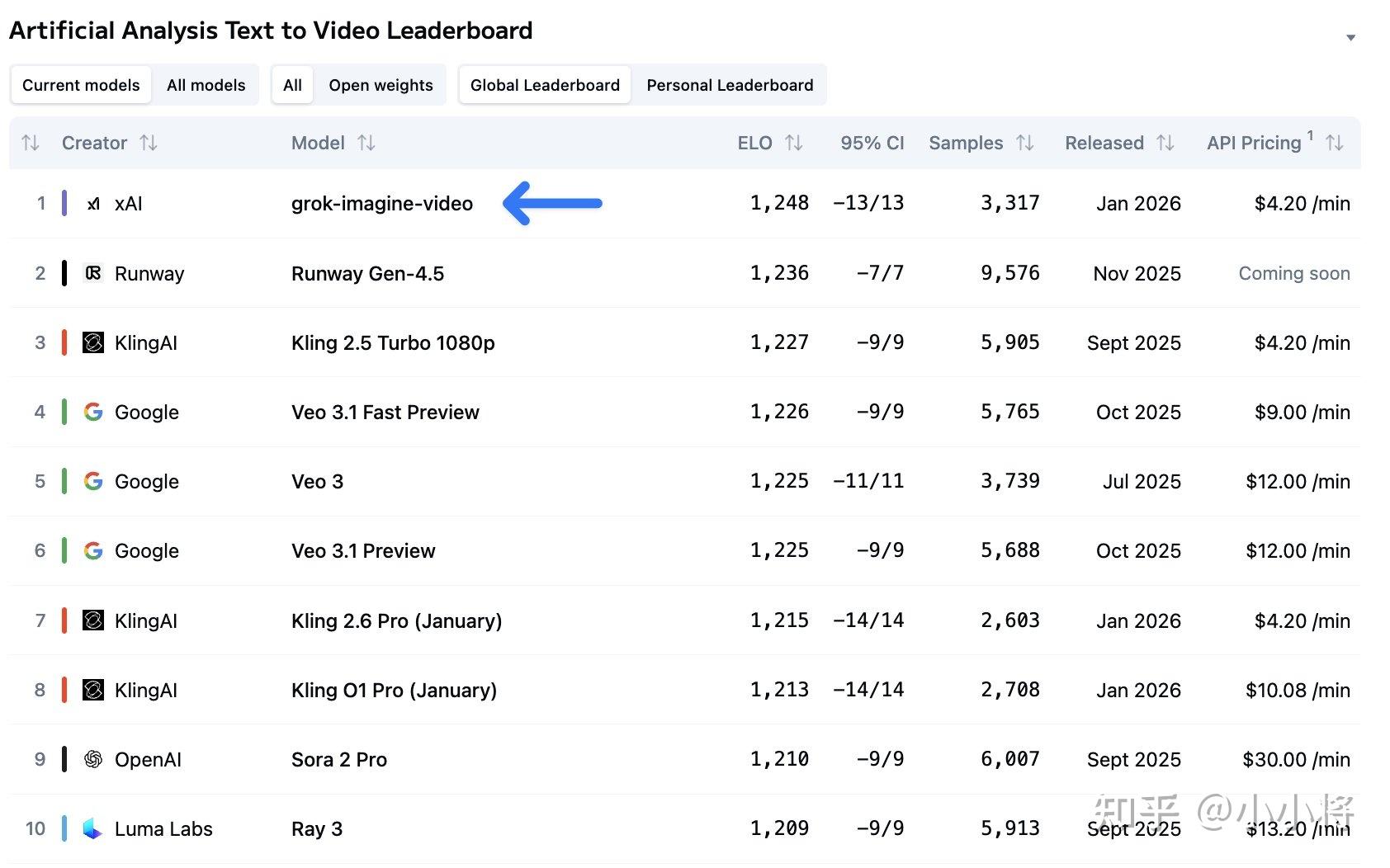Toggle to All models view
The height and width of the screenshot is (868, 1390).
[x=206, y=85]
